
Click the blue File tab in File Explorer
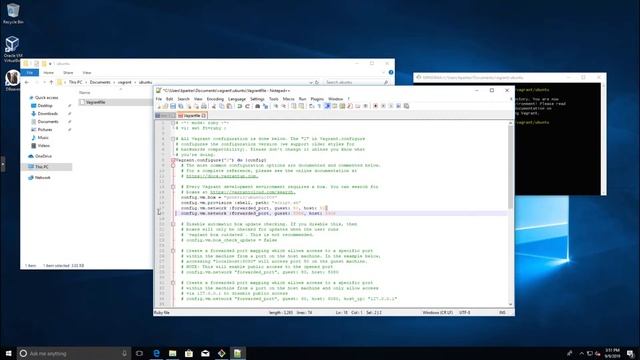(30, 73)
